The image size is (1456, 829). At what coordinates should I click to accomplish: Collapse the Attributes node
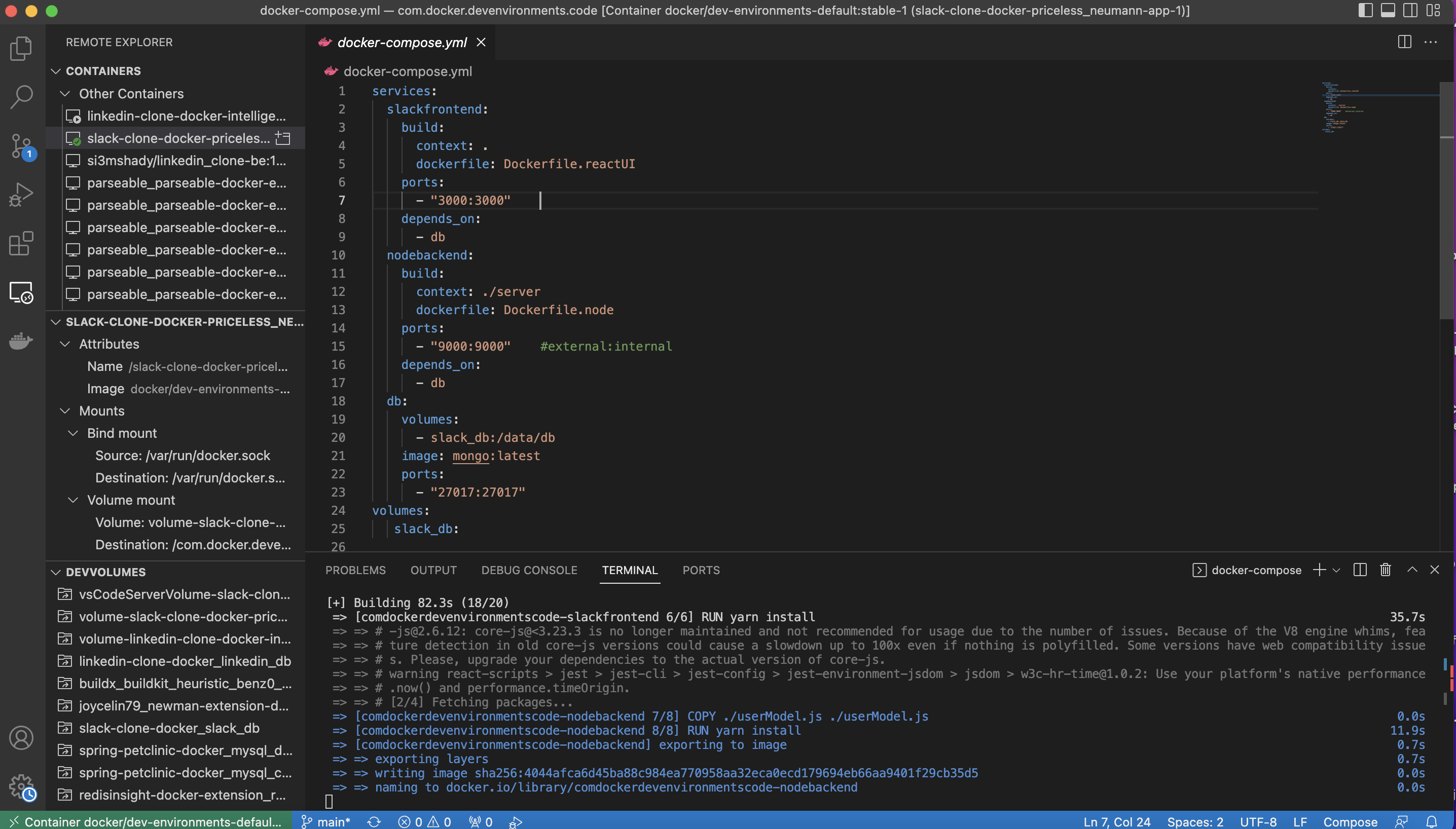[65, 344]
